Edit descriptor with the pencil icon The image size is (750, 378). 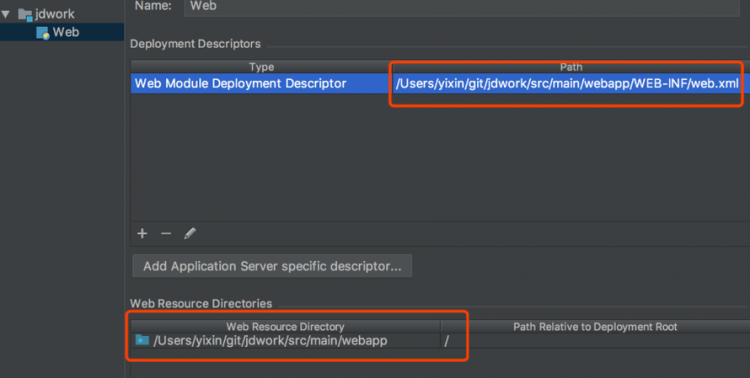[190, 233]
